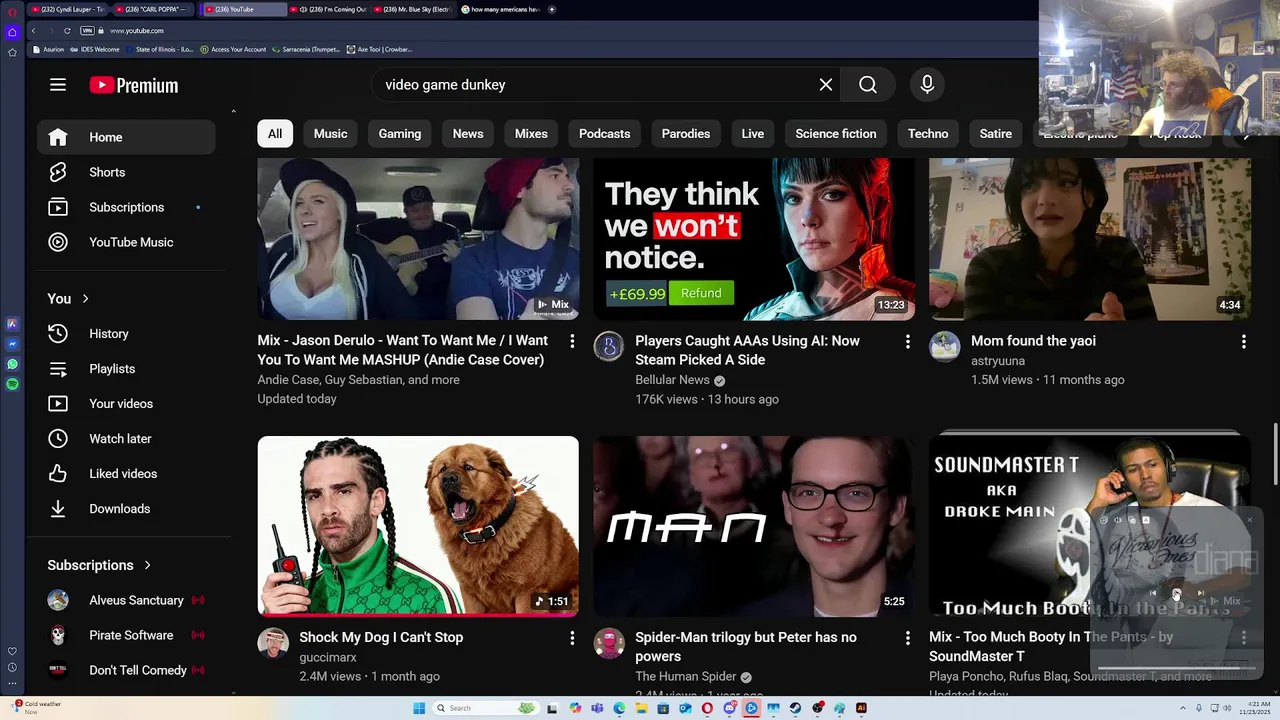Open options menu for Jason Derulo mix
Viewport: 1280px width, 720px height.
572,342
